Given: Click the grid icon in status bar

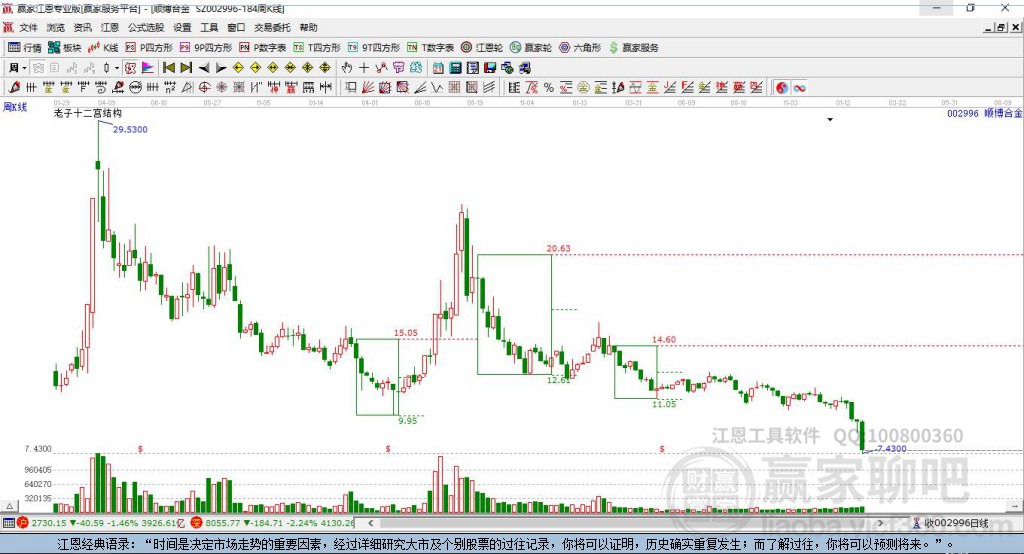Looking at the screenshot, I should pos(8,523).
